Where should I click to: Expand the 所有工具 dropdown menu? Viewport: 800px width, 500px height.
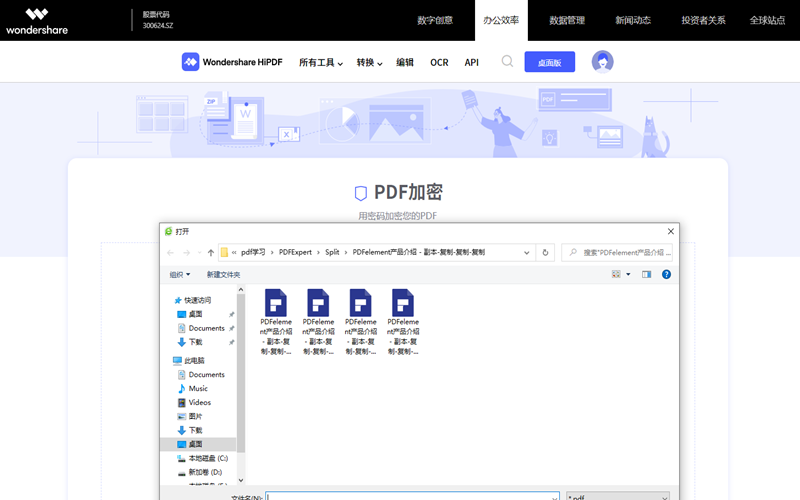coord(320,62)
